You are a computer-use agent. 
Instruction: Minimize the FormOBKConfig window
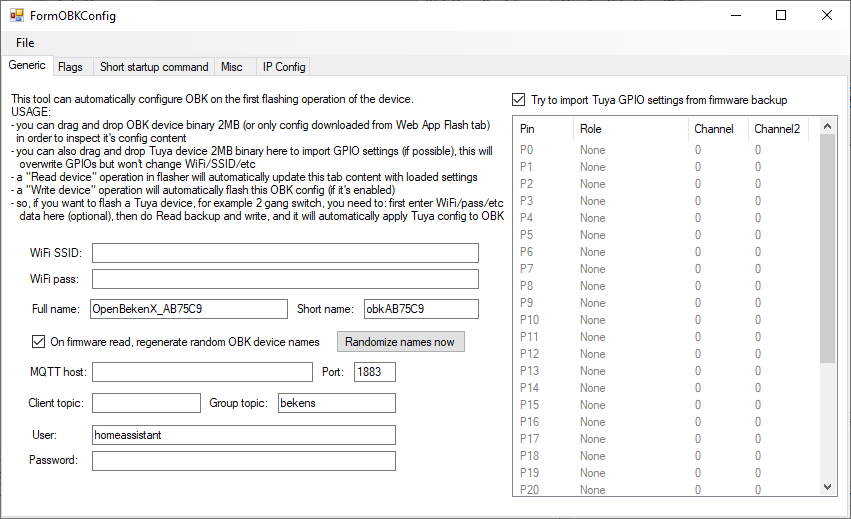coord(736,15)
